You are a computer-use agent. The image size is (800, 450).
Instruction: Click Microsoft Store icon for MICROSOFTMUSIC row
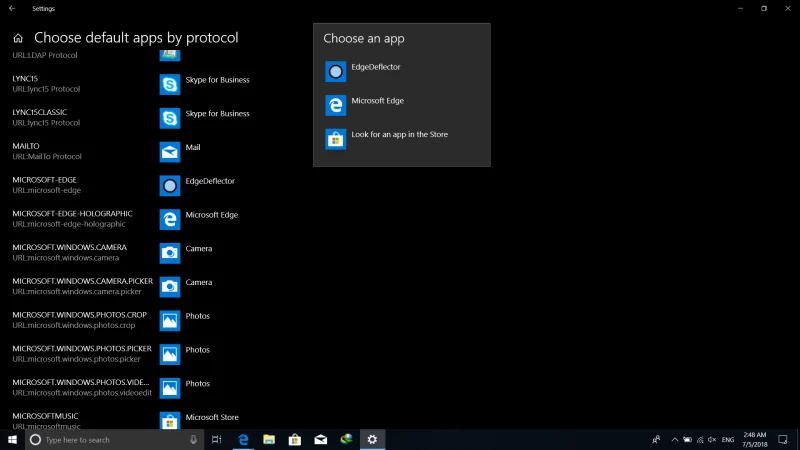point(170,420)
